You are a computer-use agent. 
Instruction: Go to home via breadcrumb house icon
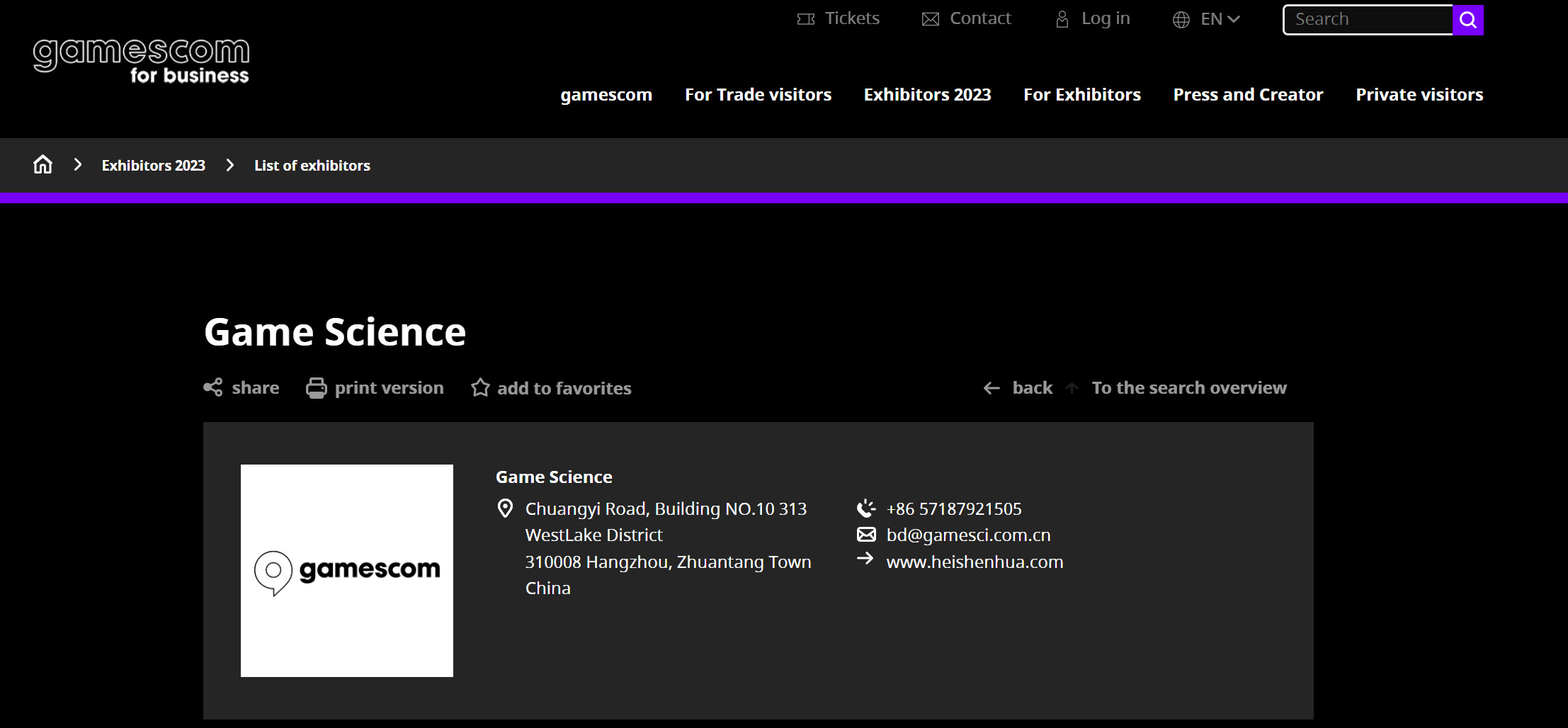coord(43,165)
